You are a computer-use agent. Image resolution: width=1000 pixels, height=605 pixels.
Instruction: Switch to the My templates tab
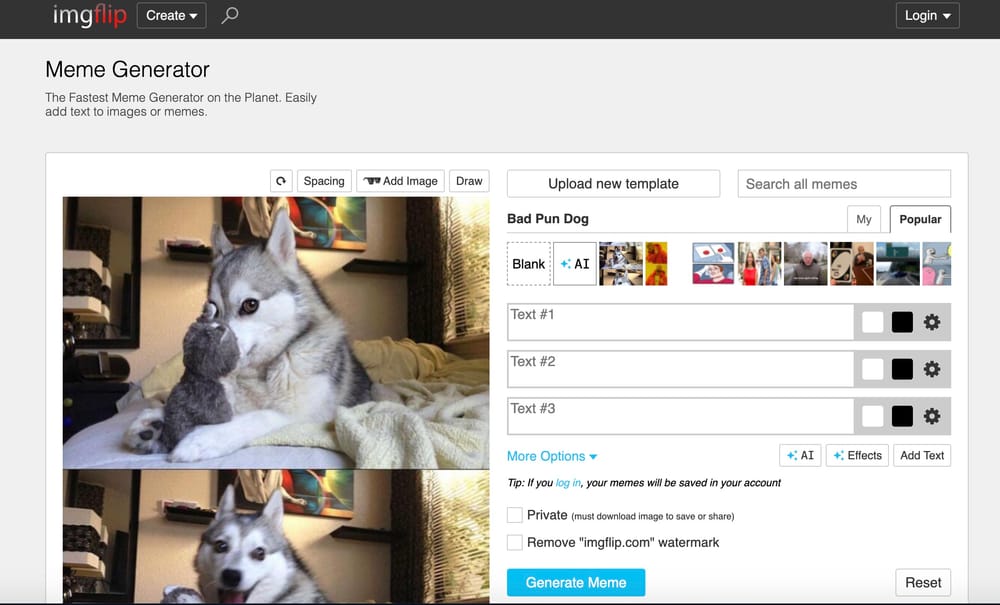863,218
